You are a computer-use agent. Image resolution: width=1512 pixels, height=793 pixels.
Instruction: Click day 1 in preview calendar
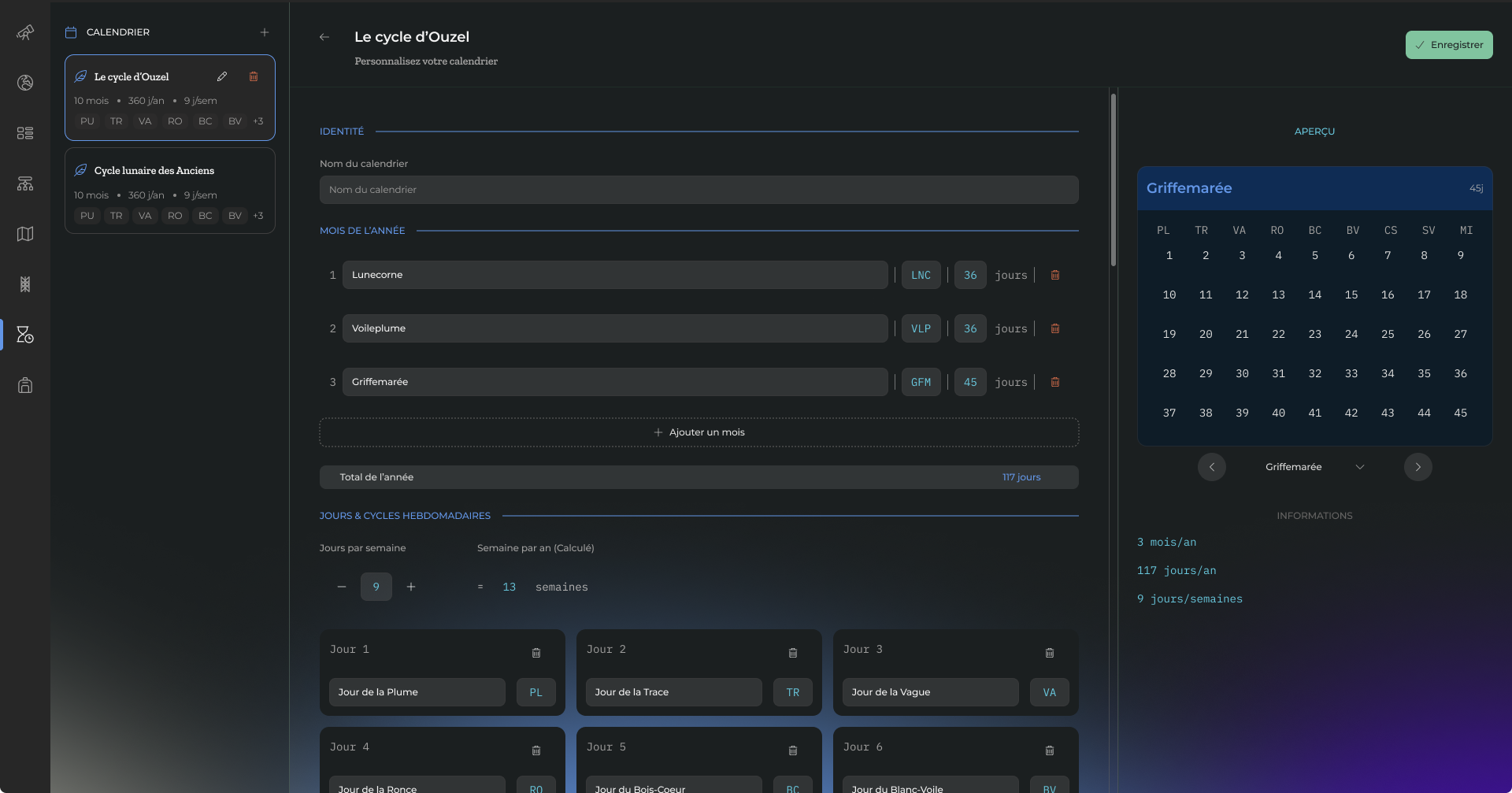[1169, 255]
